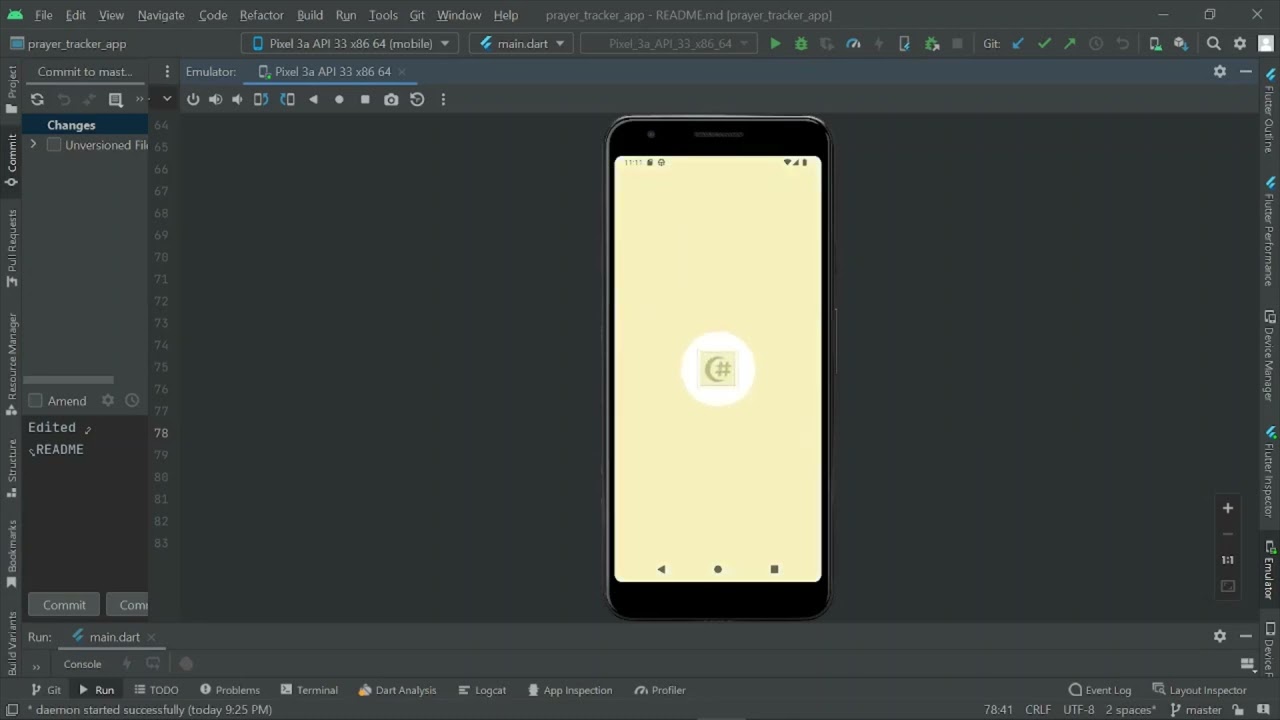The height and width of the screenshot is (720, 1280).
Task: Set emulator zoom to 1:1
Action: click(x=1228, y=560)
